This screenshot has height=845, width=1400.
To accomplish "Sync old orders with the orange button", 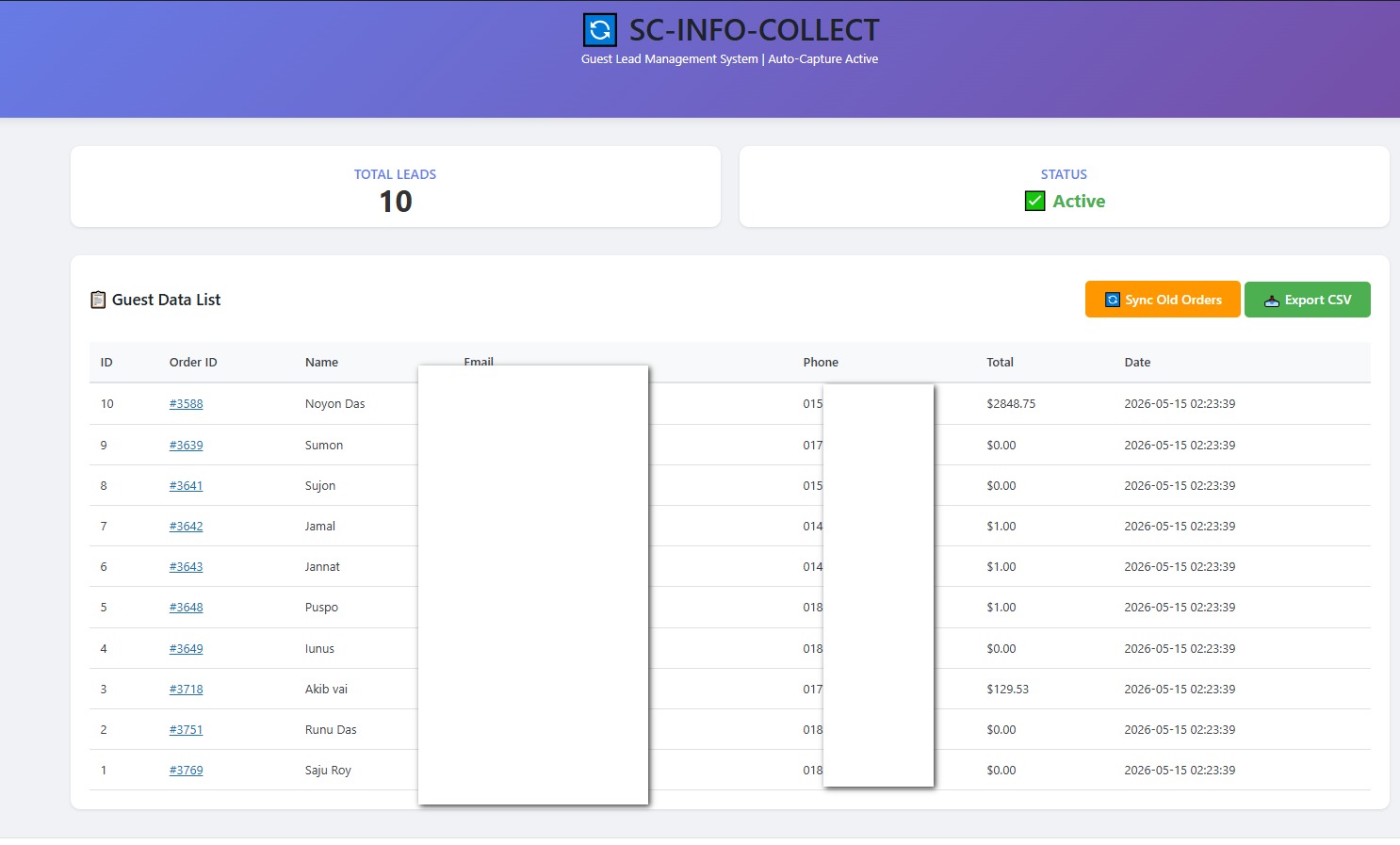I will click(x=1163, y=300).
